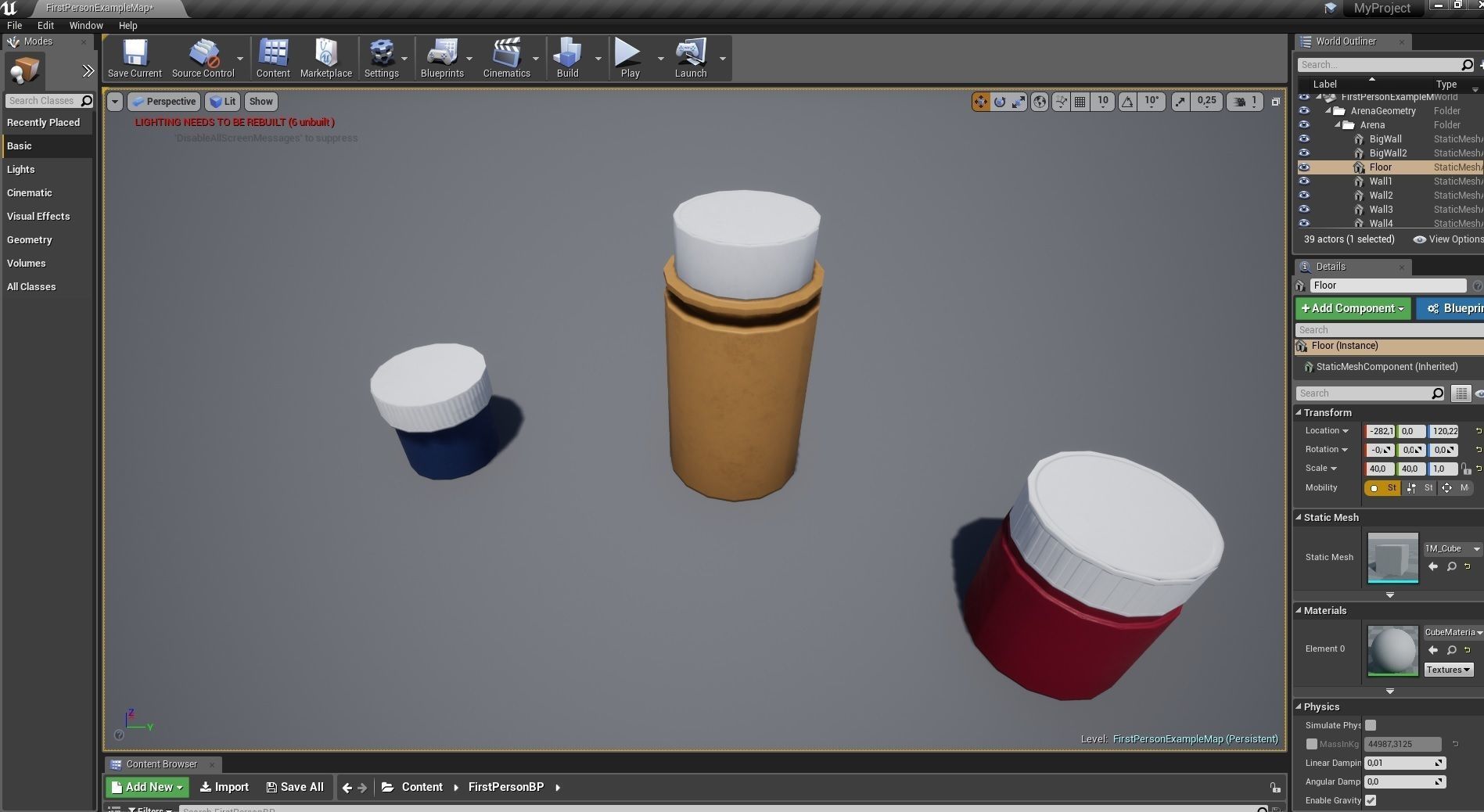Open the rotation snap 10° dropdown
The image size is (1484, 812).
tap(1152, 101)
